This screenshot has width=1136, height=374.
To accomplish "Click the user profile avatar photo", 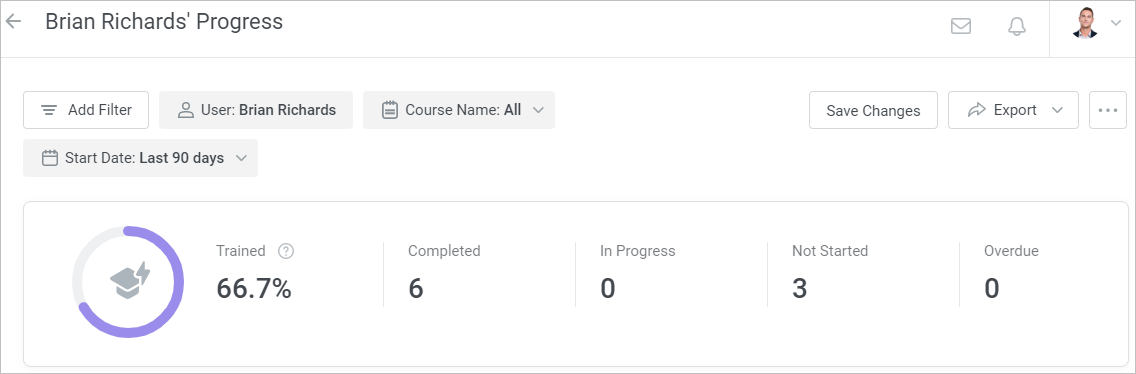I will [x=1085, y=23].
